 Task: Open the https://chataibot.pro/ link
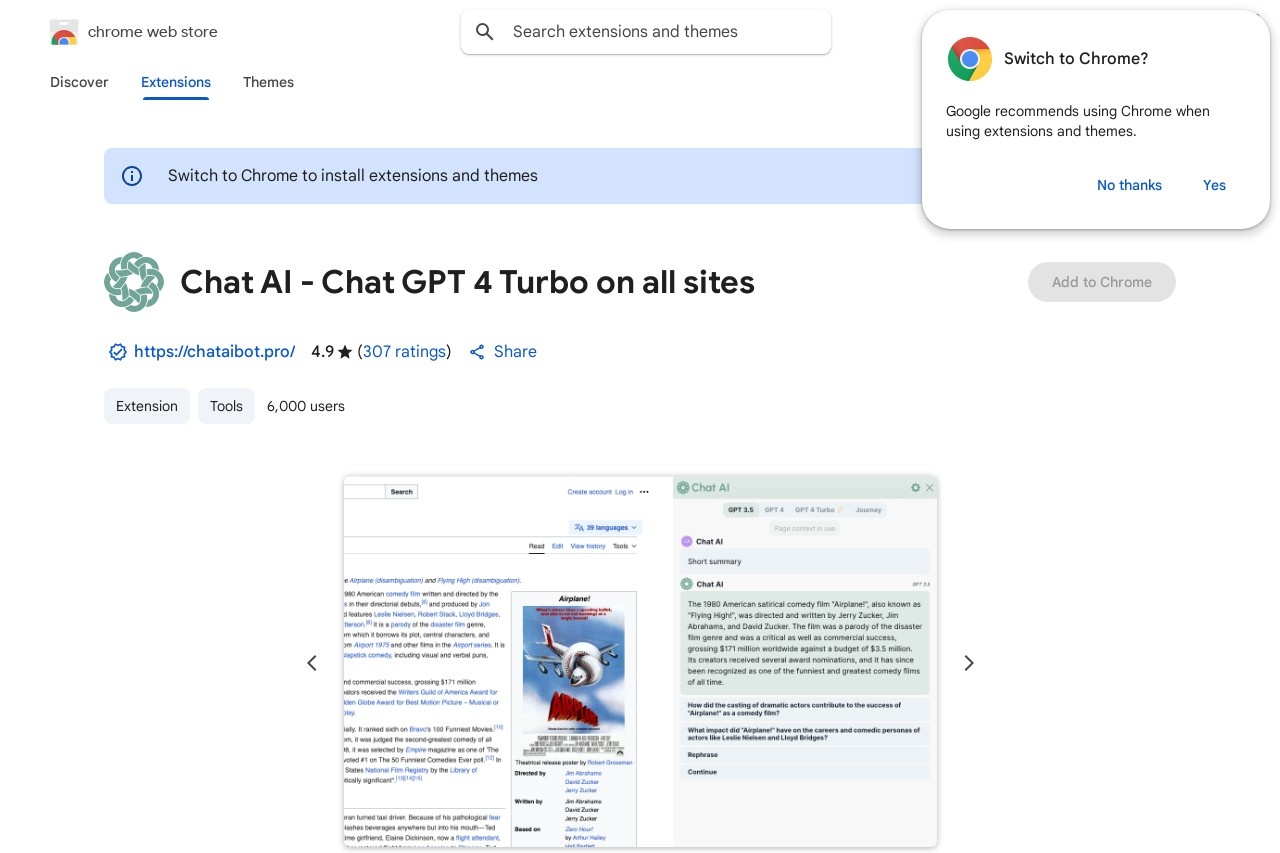coord(214,352)
